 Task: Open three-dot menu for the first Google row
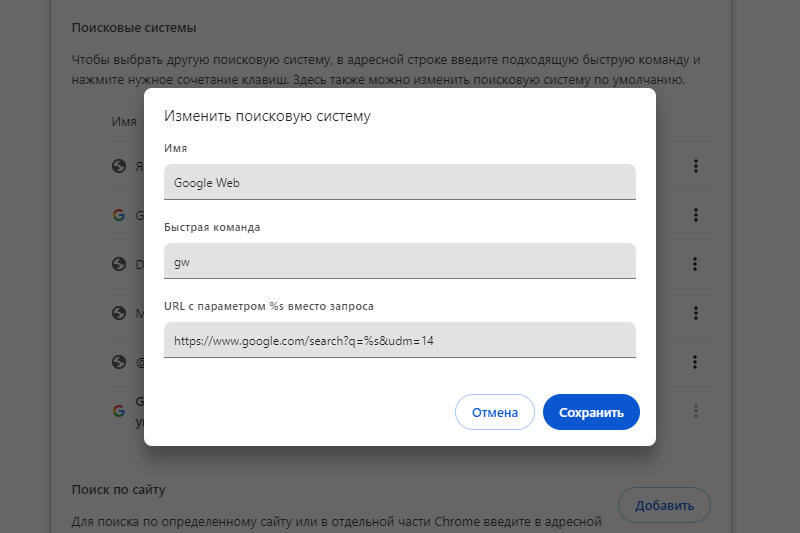(695, 215)
